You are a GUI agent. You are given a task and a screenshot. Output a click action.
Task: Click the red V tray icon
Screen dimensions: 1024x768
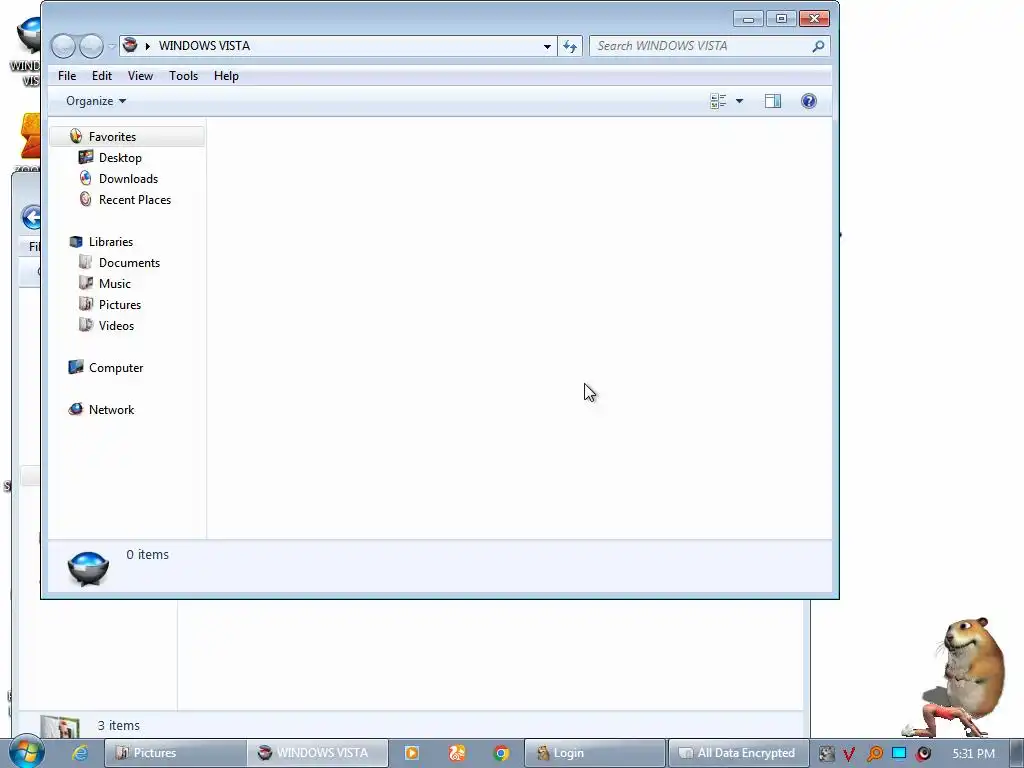pyautogui.click(x=849, y=754)
